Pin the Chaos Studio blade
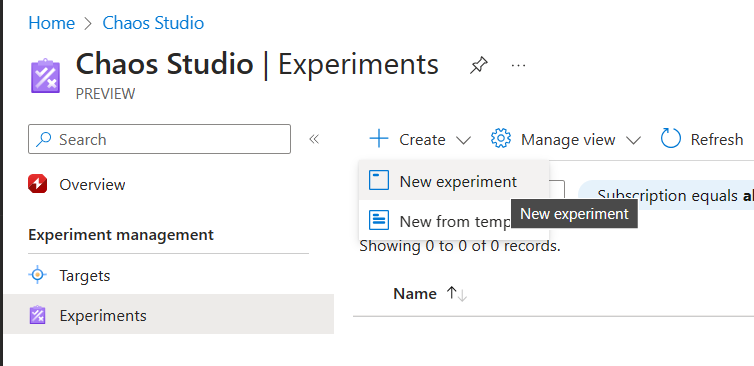Viewport: 754px width, 366px height. (x=478, y=65)
